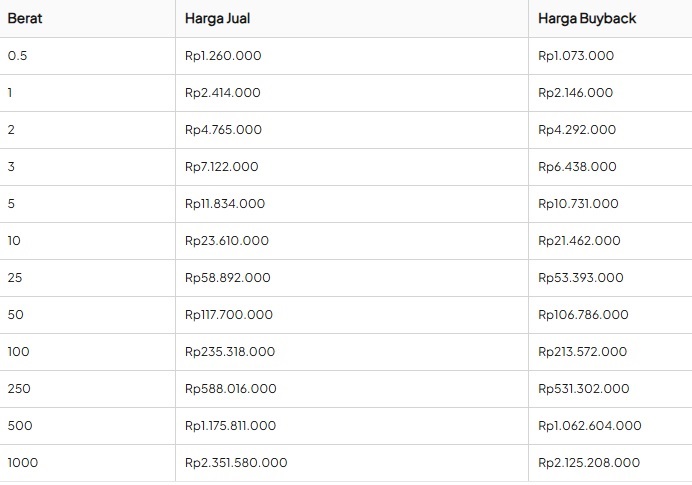Click sell price Rp23.610.000
The image size is (692, 485).
[x=227, y=241]
